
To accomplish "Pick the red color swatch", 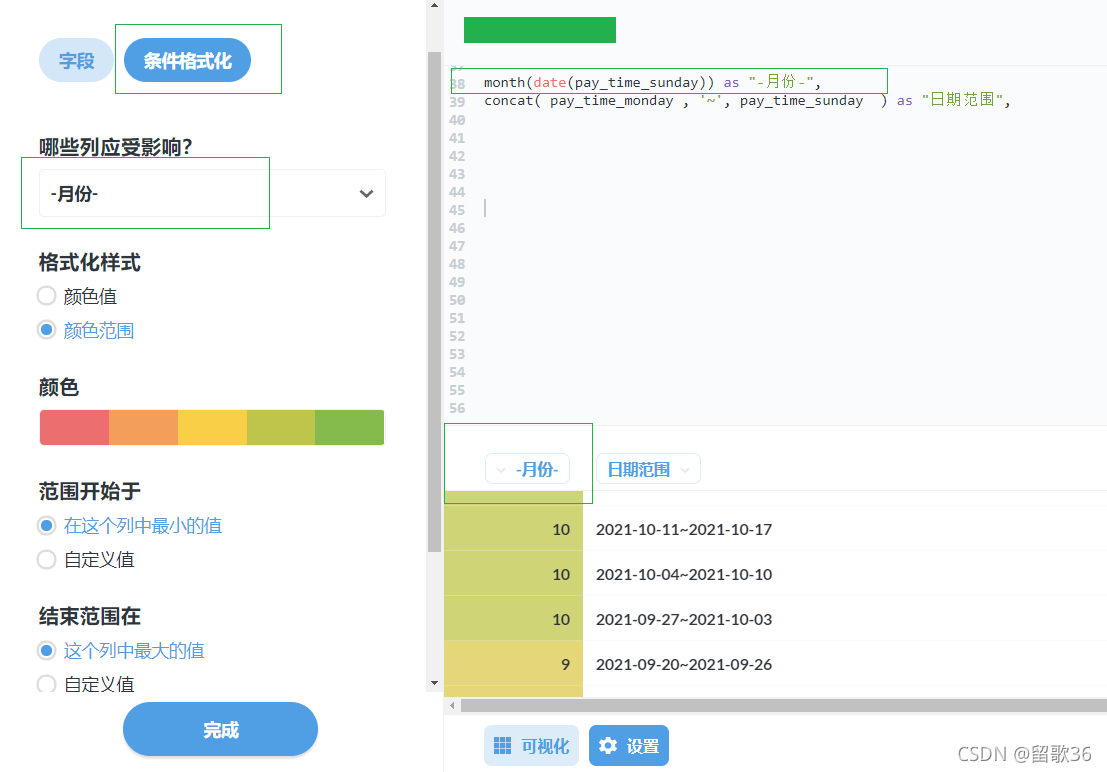I will (74, 427).
